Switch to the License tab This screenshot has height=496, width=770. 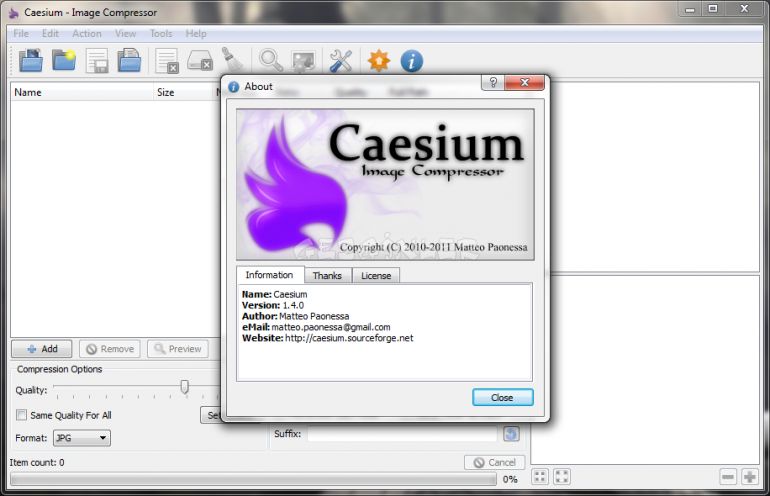click(x=376, y=276)
